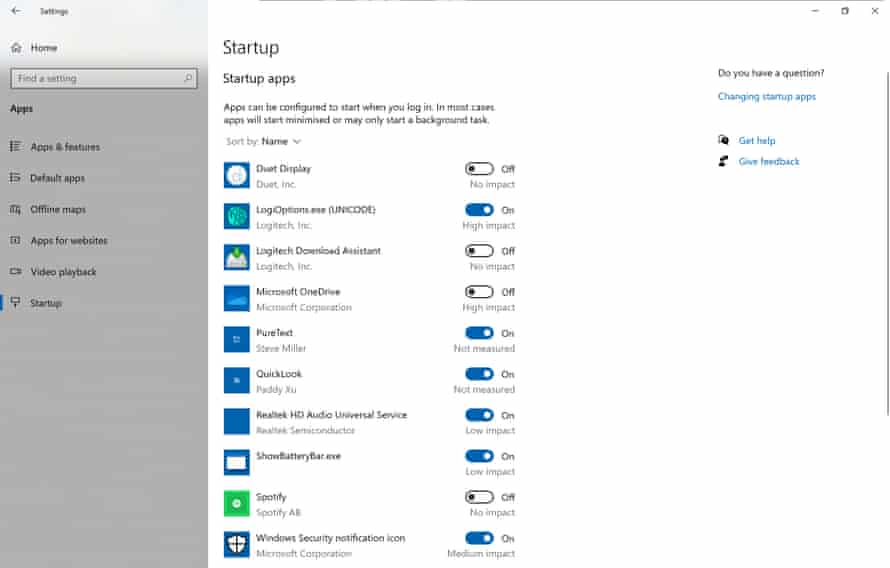Enable Duet Display startup toggle
The image size is (890, 568).
[479, 169]
